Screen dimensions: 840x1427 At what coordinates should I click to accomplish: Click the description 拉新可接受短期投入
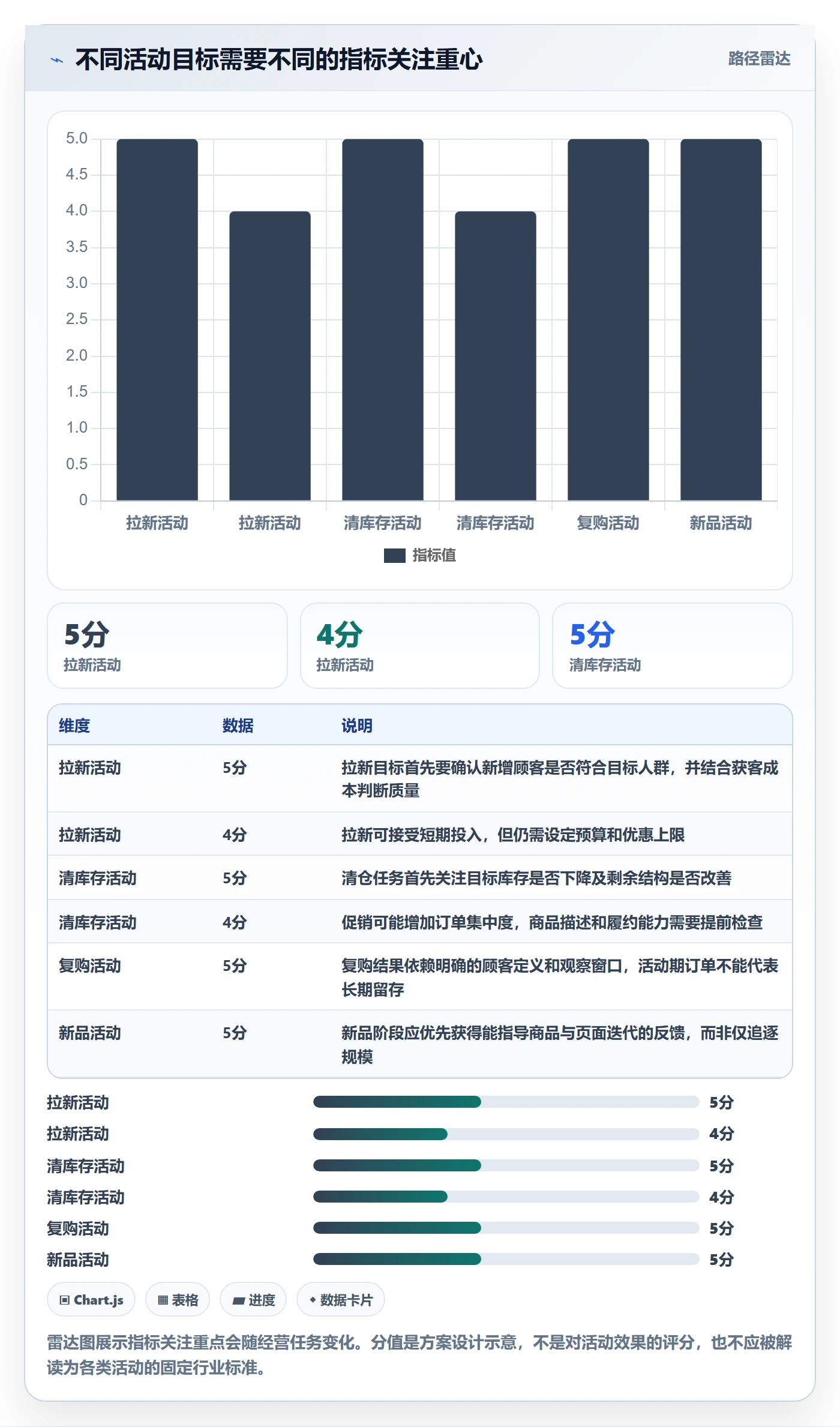click(x=513, y=835)
